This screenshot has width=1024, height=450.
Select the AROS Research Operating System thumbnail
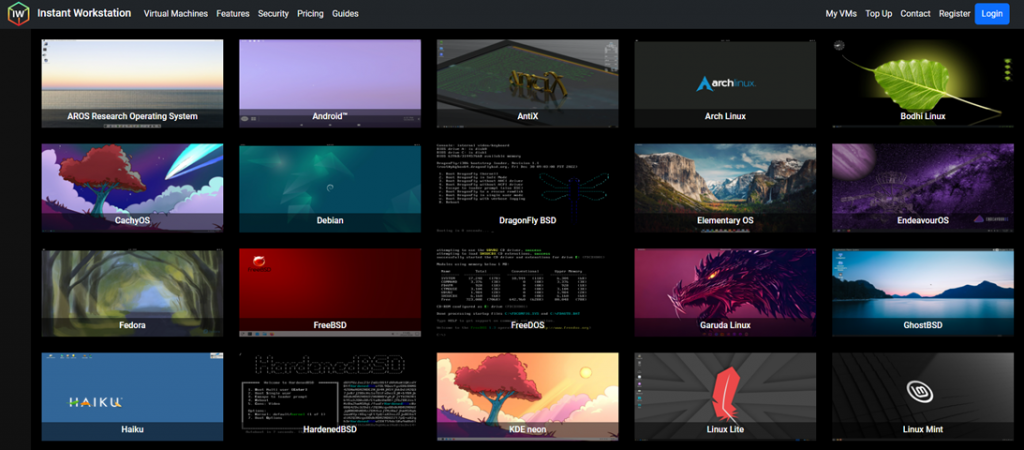(x=133, y=84)
